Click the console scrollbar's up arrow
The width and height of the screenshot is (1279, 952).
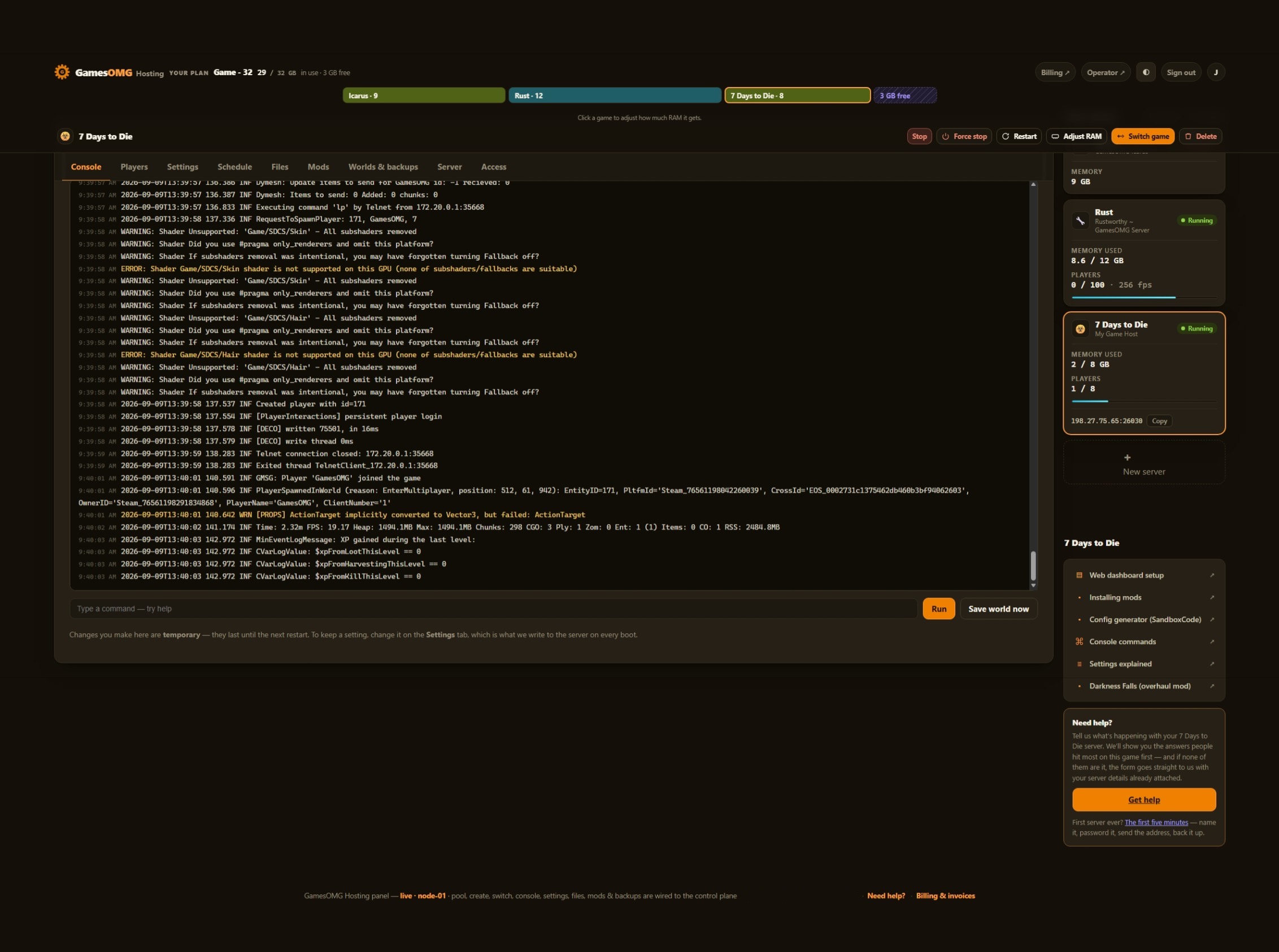[x=1033, y=184]
